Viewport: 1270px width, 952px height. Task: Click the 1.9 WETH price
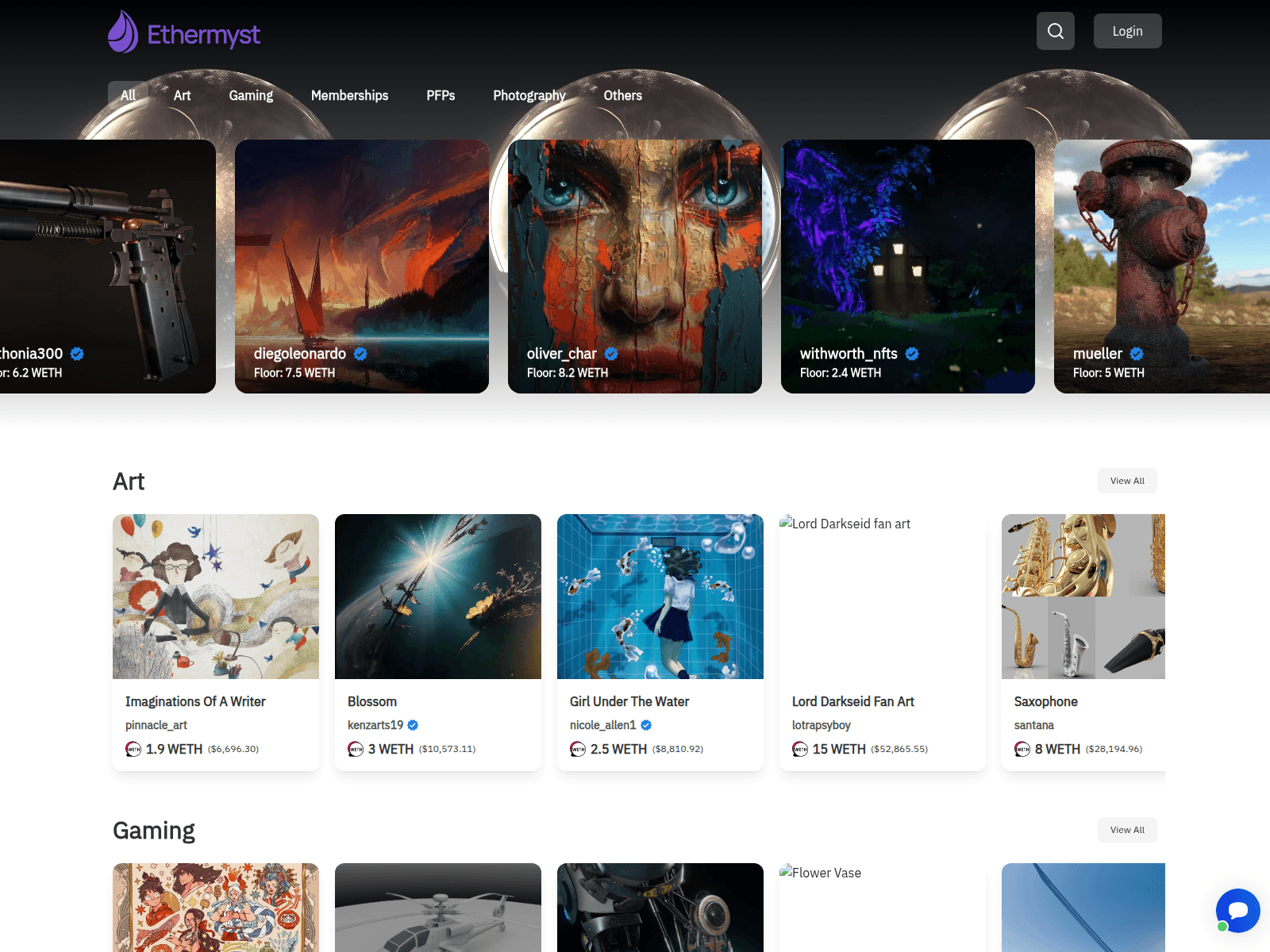[174, 749]
